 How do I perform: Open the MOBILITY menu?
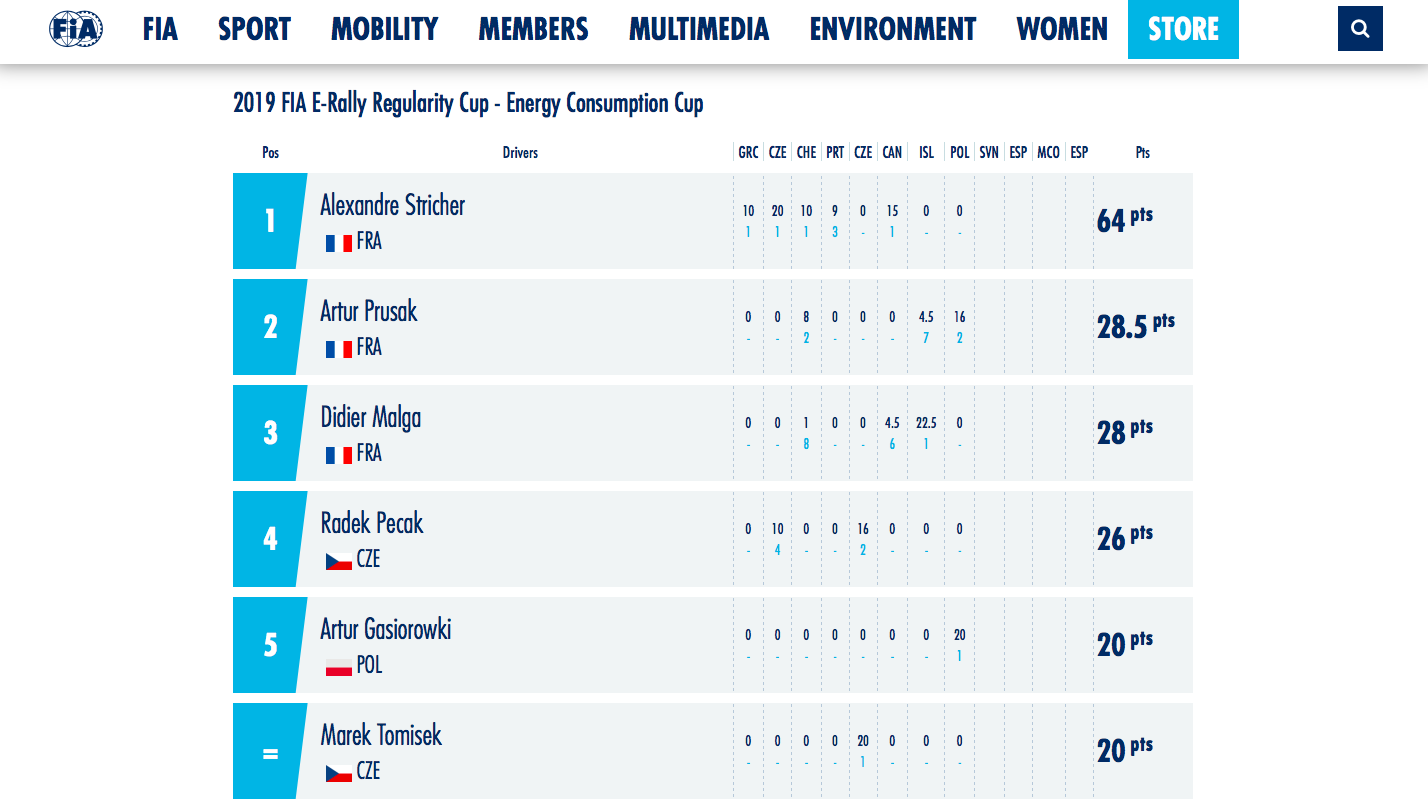pyautogui.click(x=384, y=29)
